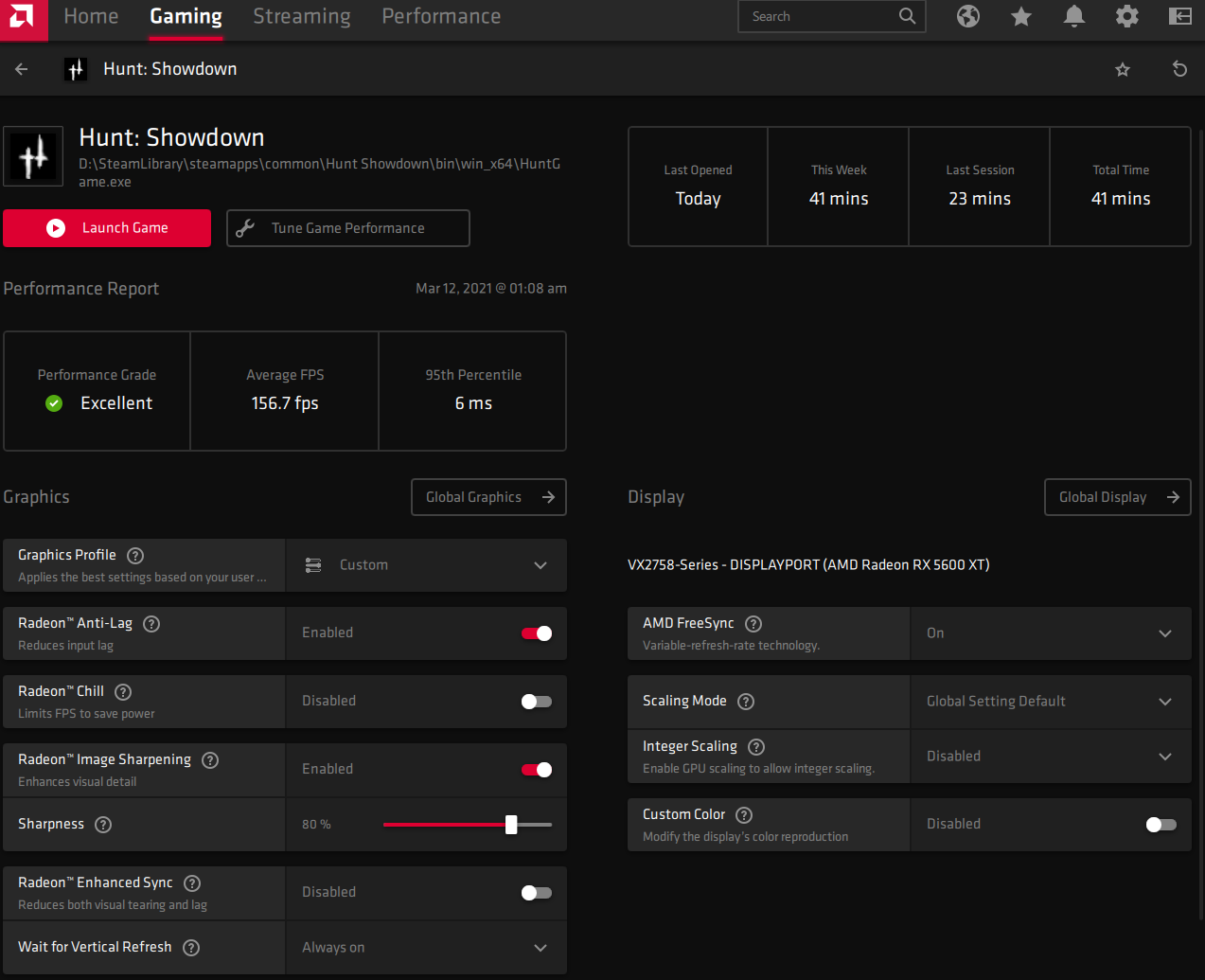Viewport: 1205px width, 980px height.
Task: Click the Mar 12, 2021 report timestamp
Action: click(491, 289)
